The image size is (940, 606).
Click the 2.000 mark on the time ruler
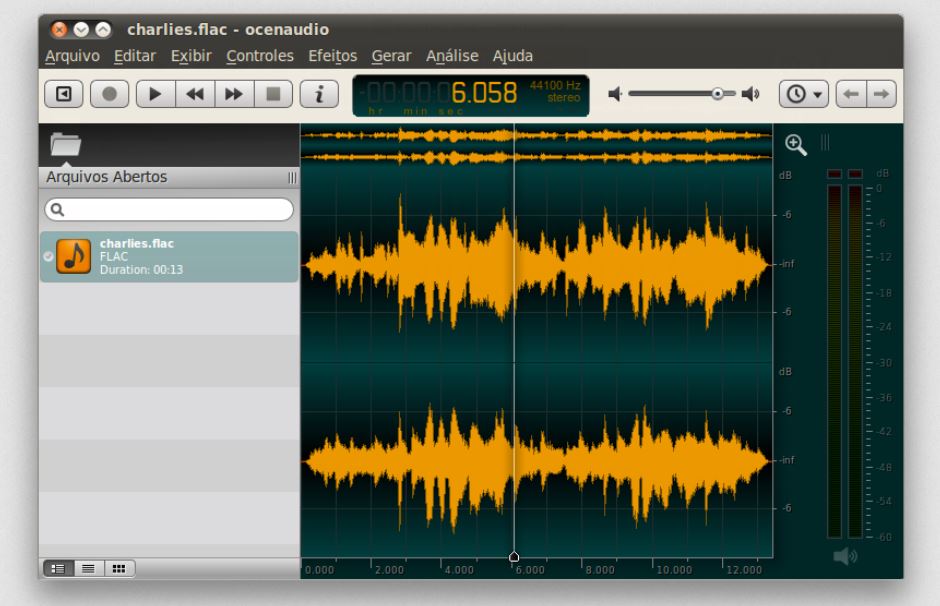coord(389,569)
